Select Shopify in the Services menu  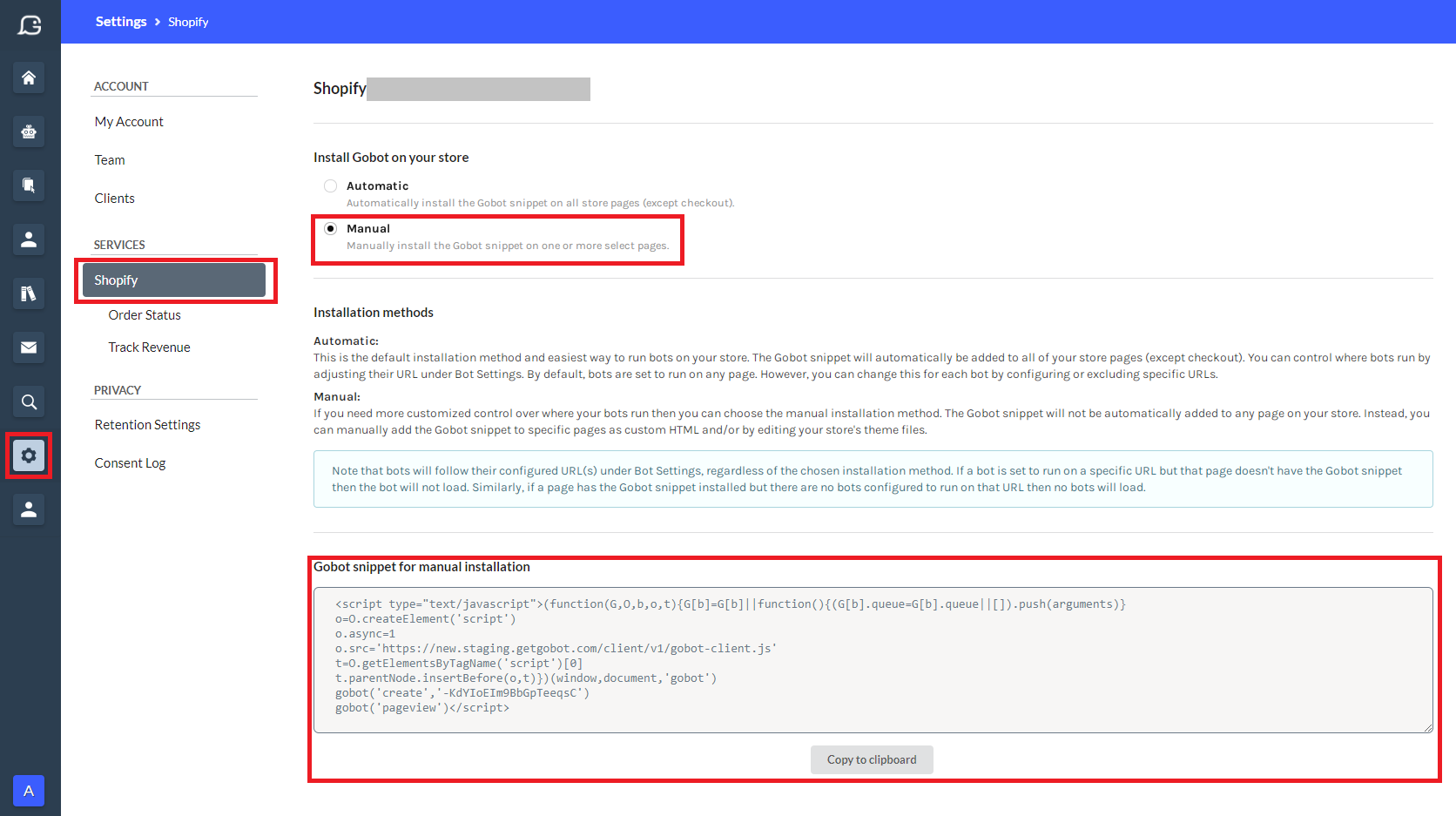tap(174, 280)
